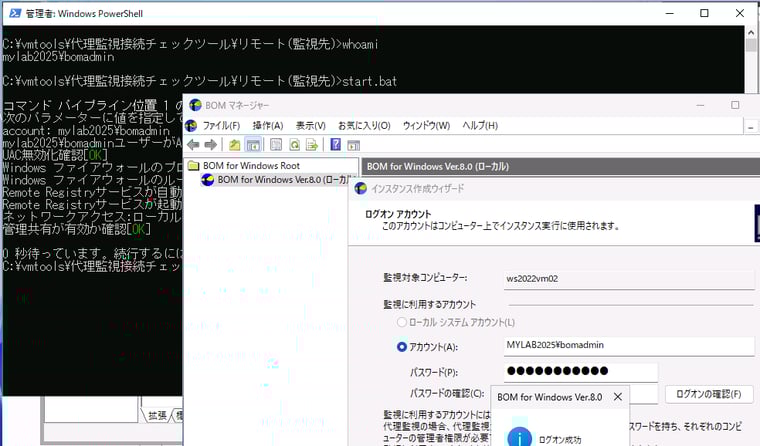Image resolution: width=760 pixels, height=446 pixels.
Task: Select BOM for Windows Ver.8.0 (ローカル) tree item
Action: point(285,180)
